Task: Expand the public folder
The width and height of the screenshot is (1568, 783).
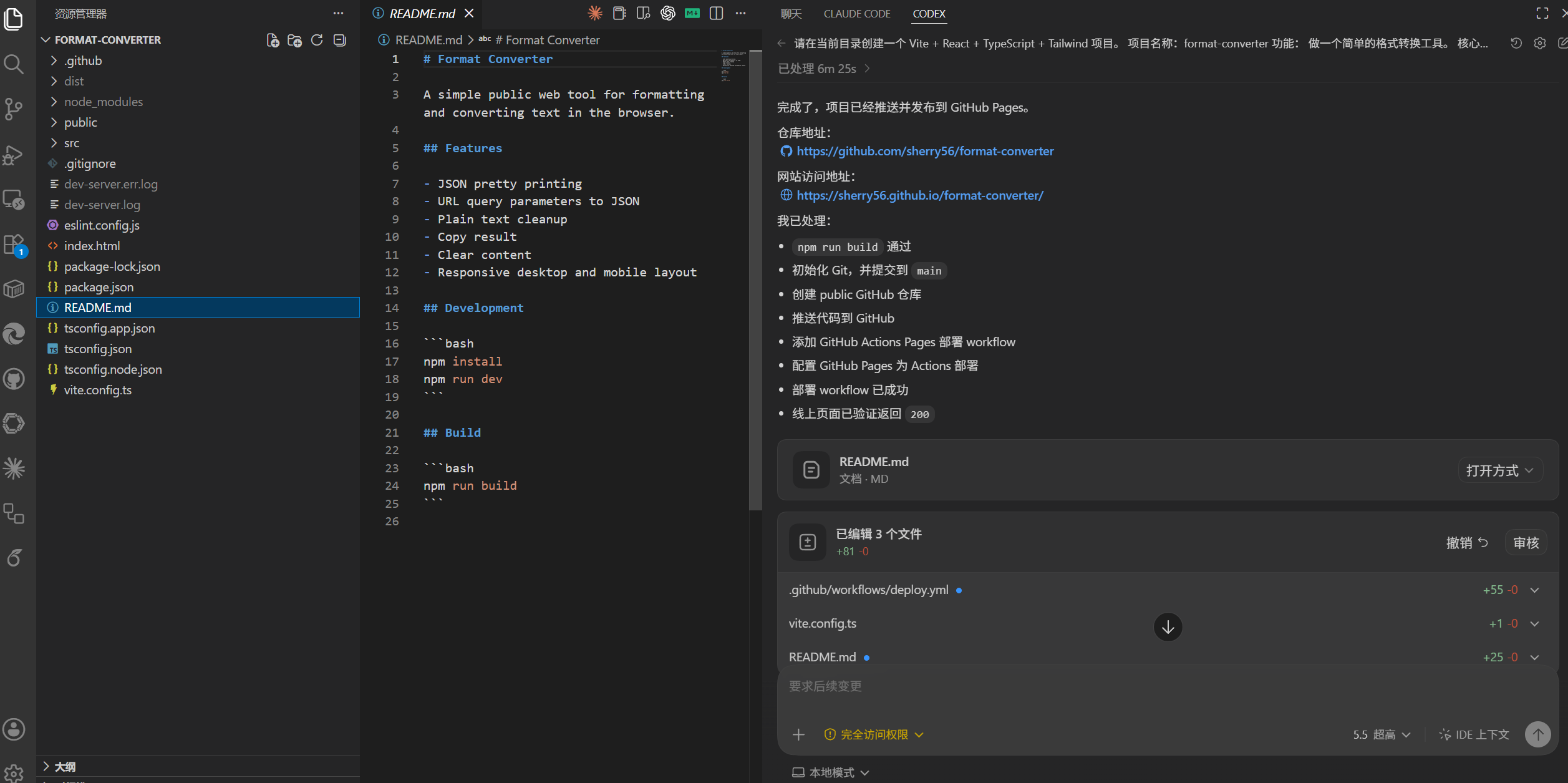Action: (198, 122)
